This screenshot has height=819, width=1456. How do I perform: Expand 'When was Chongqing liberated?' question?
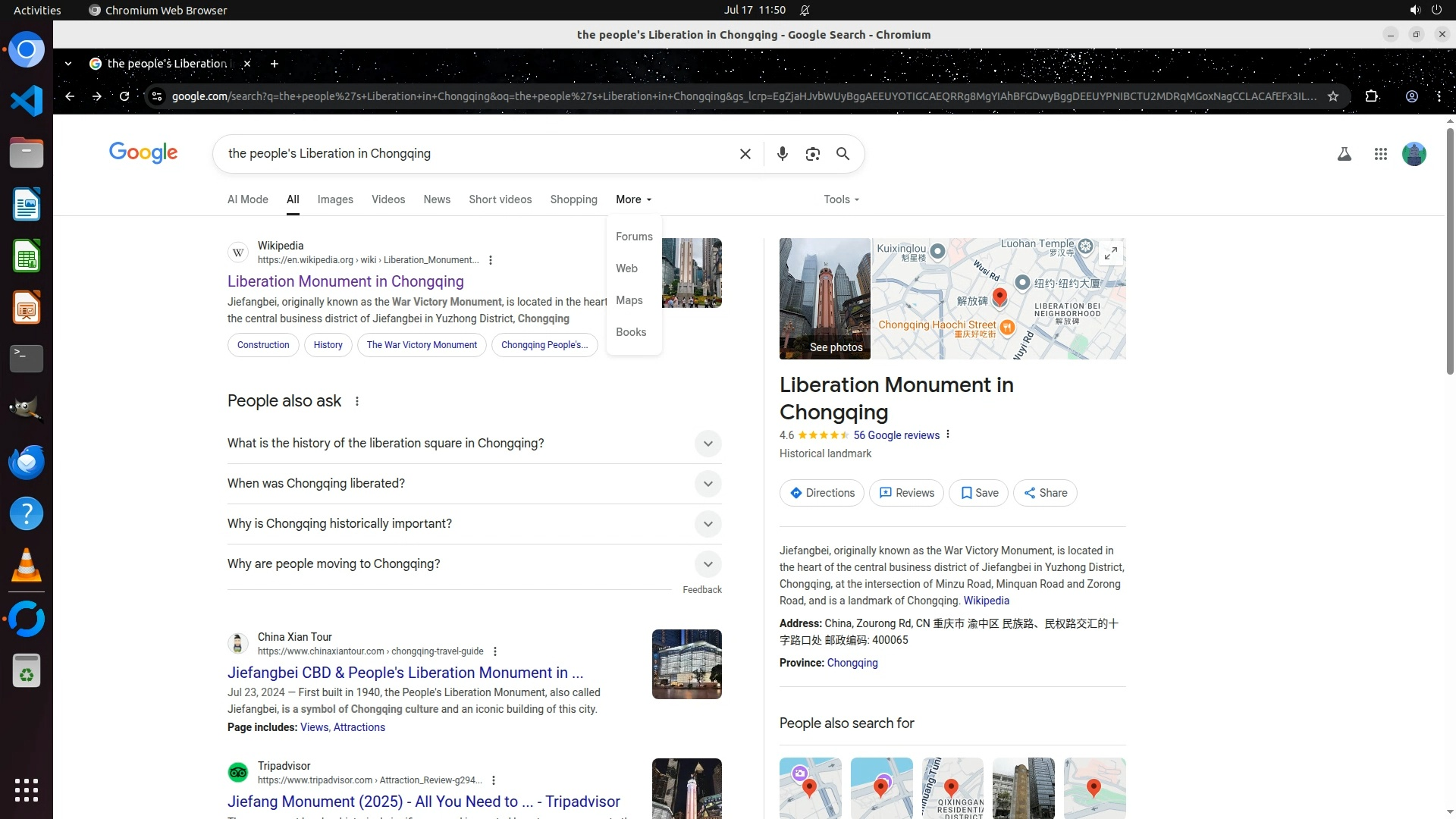[x=708, y=484]
